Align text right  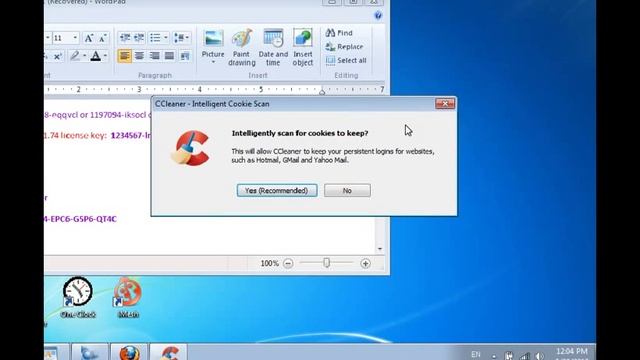point(154,56)
